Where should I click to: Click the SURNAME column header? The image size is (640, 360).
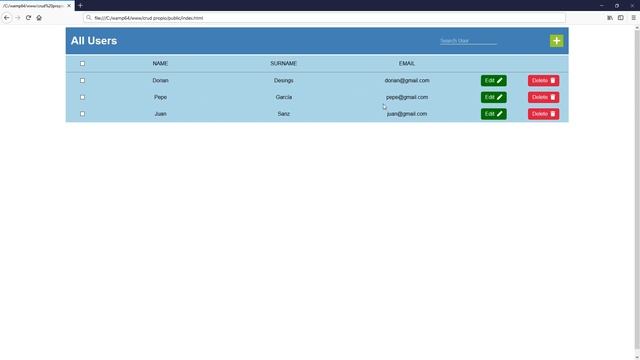pos(284,64)
